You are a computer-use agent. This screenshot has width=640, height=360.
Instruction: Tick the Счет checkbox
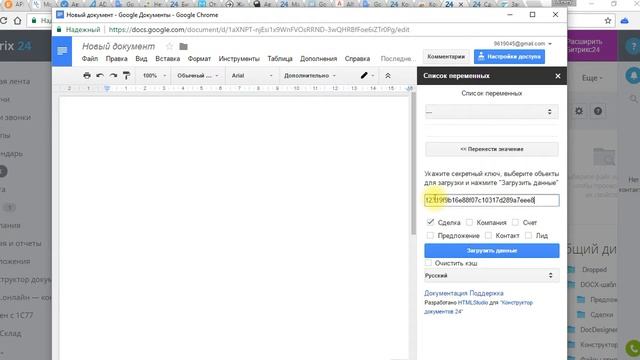tap(515, 222)
